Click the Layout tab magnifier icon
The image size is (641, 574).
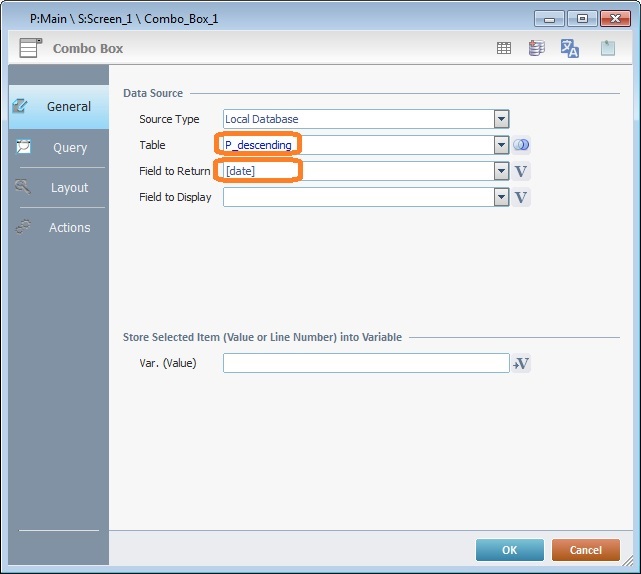click(x=23, y=186)
